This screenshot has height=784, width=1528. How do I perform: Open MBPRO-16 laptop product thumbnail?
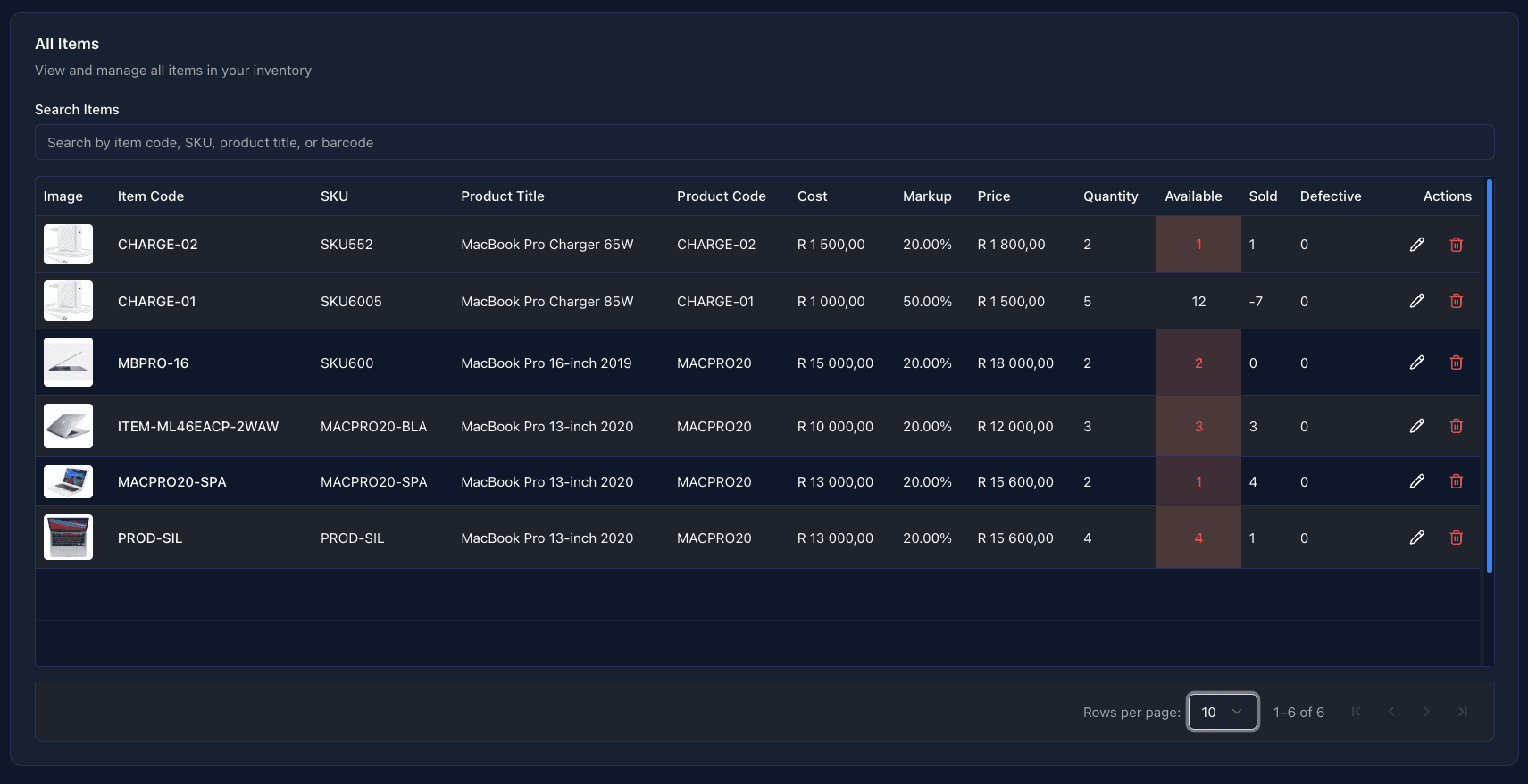[68, 362]
